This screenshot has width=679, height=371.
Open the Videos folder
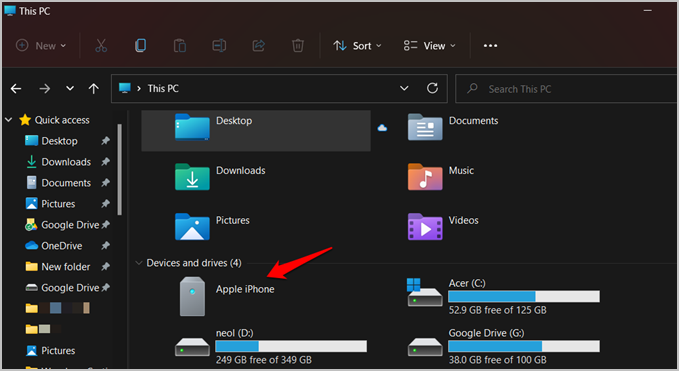(443, 226)
